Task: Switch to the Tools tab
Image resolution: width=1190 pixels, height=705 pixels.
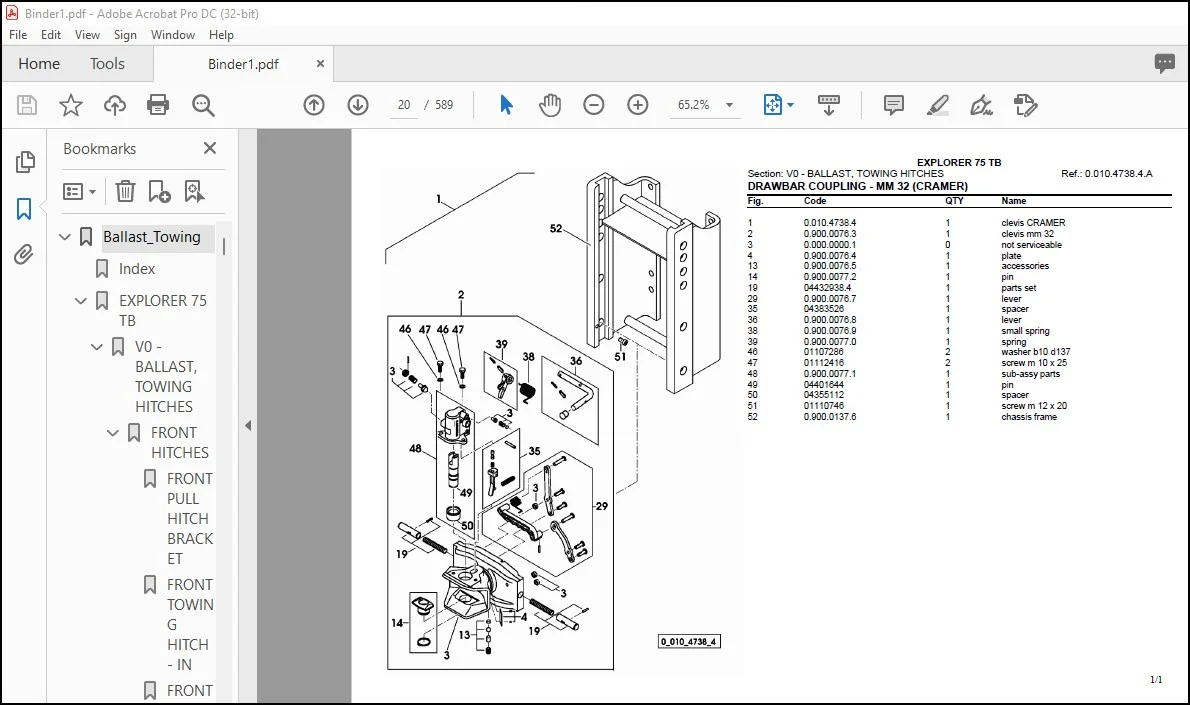Action: click(x=107, y=64)
